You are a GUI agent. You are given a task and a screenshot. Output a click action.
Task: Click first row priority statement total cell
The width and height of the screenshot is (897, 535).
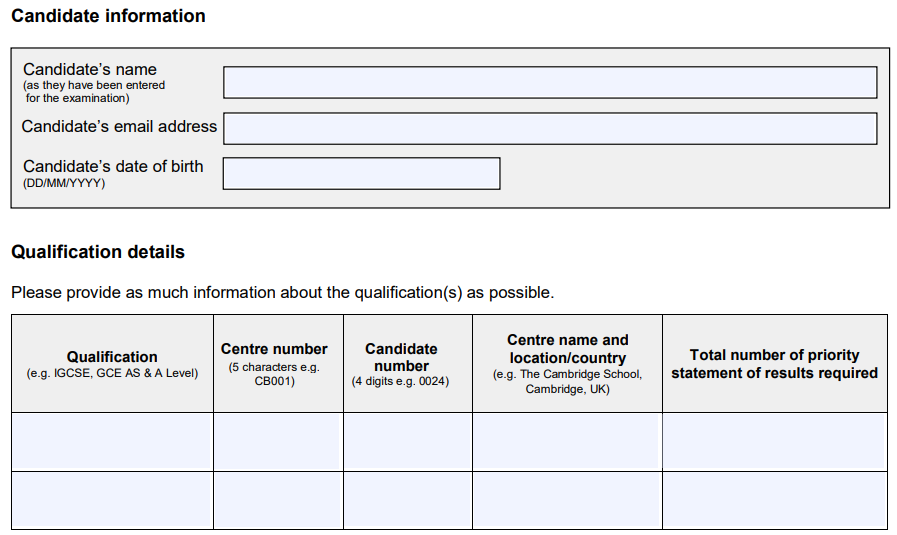click(x=775, y=442)
